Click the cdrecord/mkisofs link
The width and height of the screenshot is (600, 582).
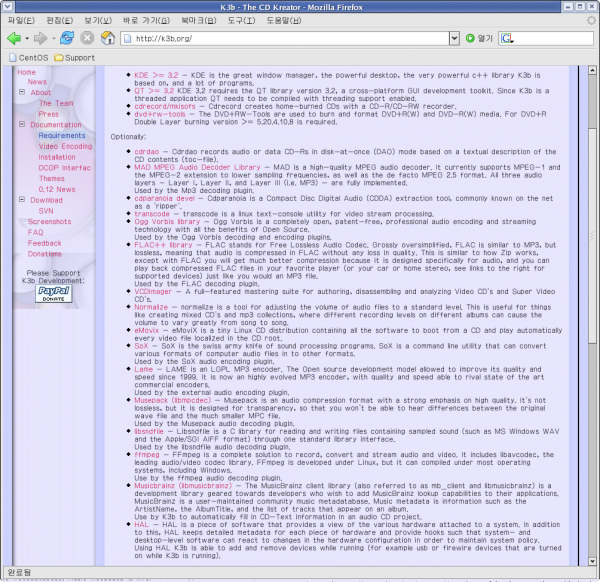(165, 106)
